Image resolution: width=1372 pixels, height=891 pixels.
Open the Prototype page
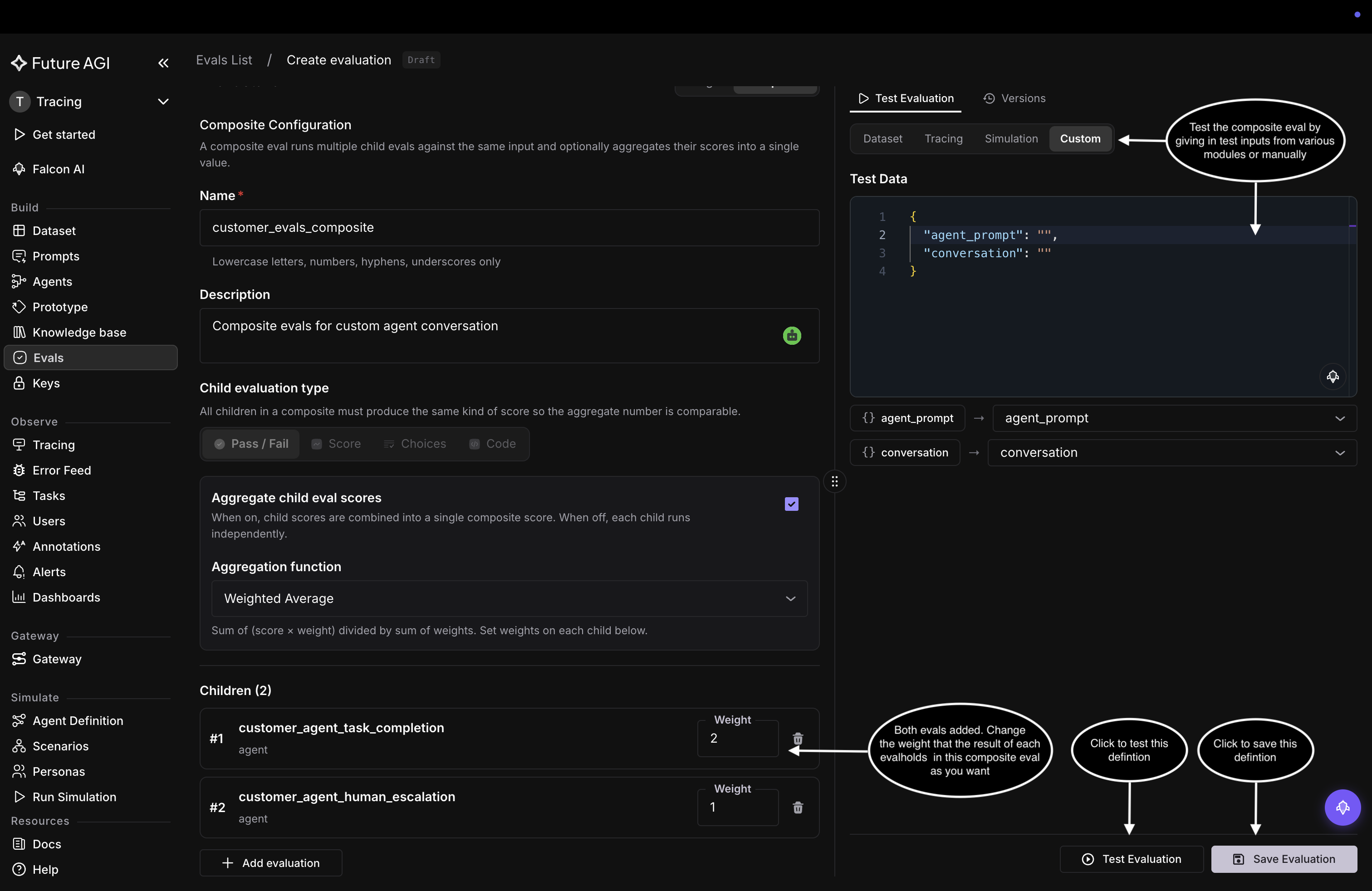click(x=60, y=307)
